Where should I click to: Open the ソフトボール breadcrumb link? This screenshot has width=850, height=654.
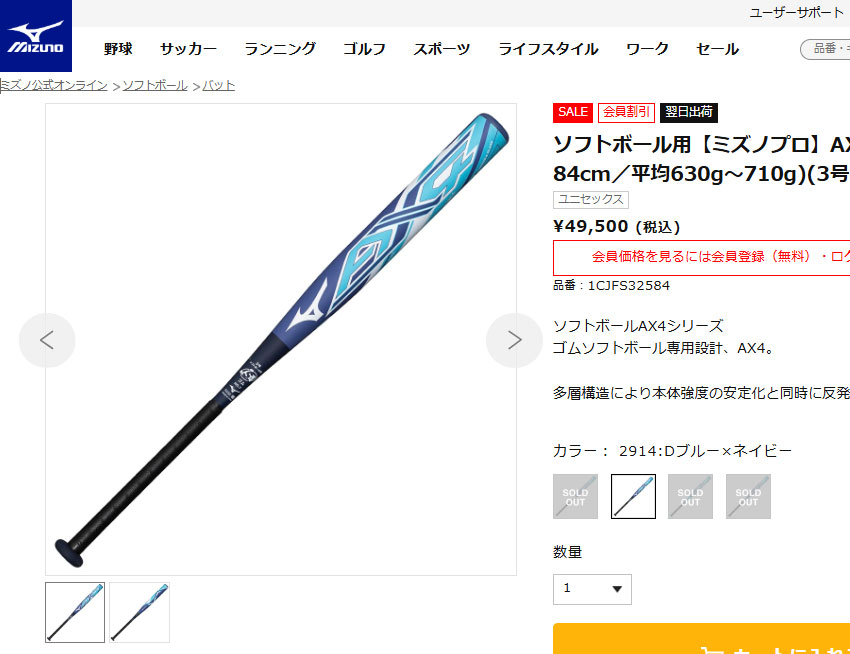pyautogui.click(x=154, y=86)
